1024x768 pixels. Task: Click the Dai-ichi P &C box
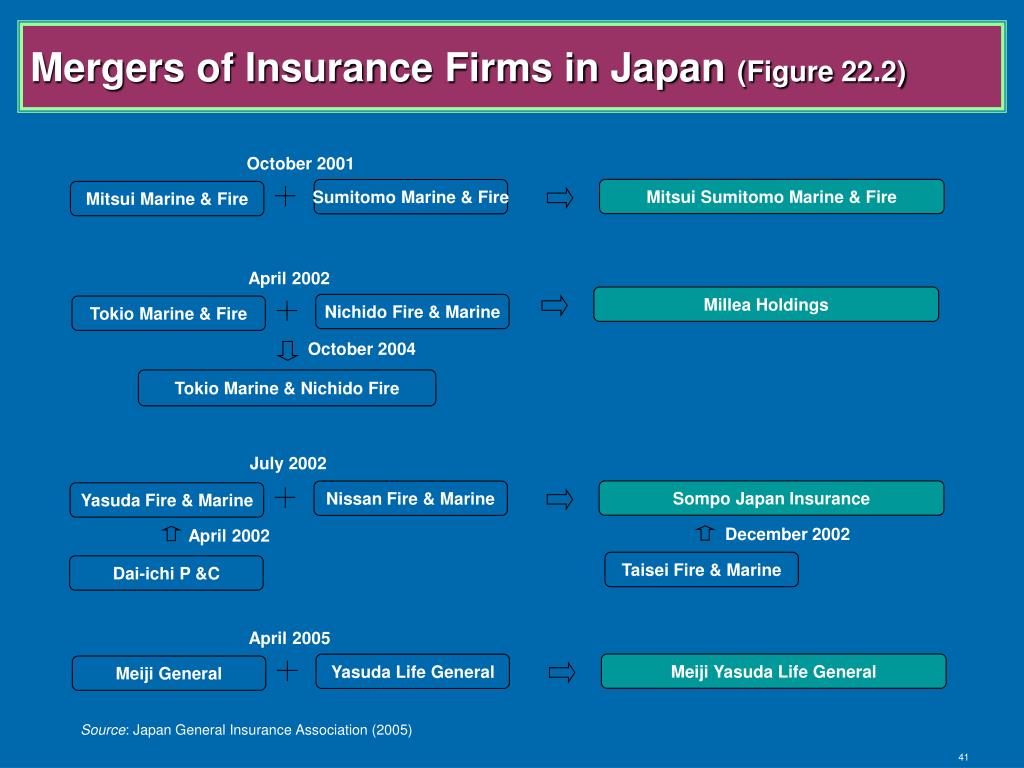coord(167,573)
